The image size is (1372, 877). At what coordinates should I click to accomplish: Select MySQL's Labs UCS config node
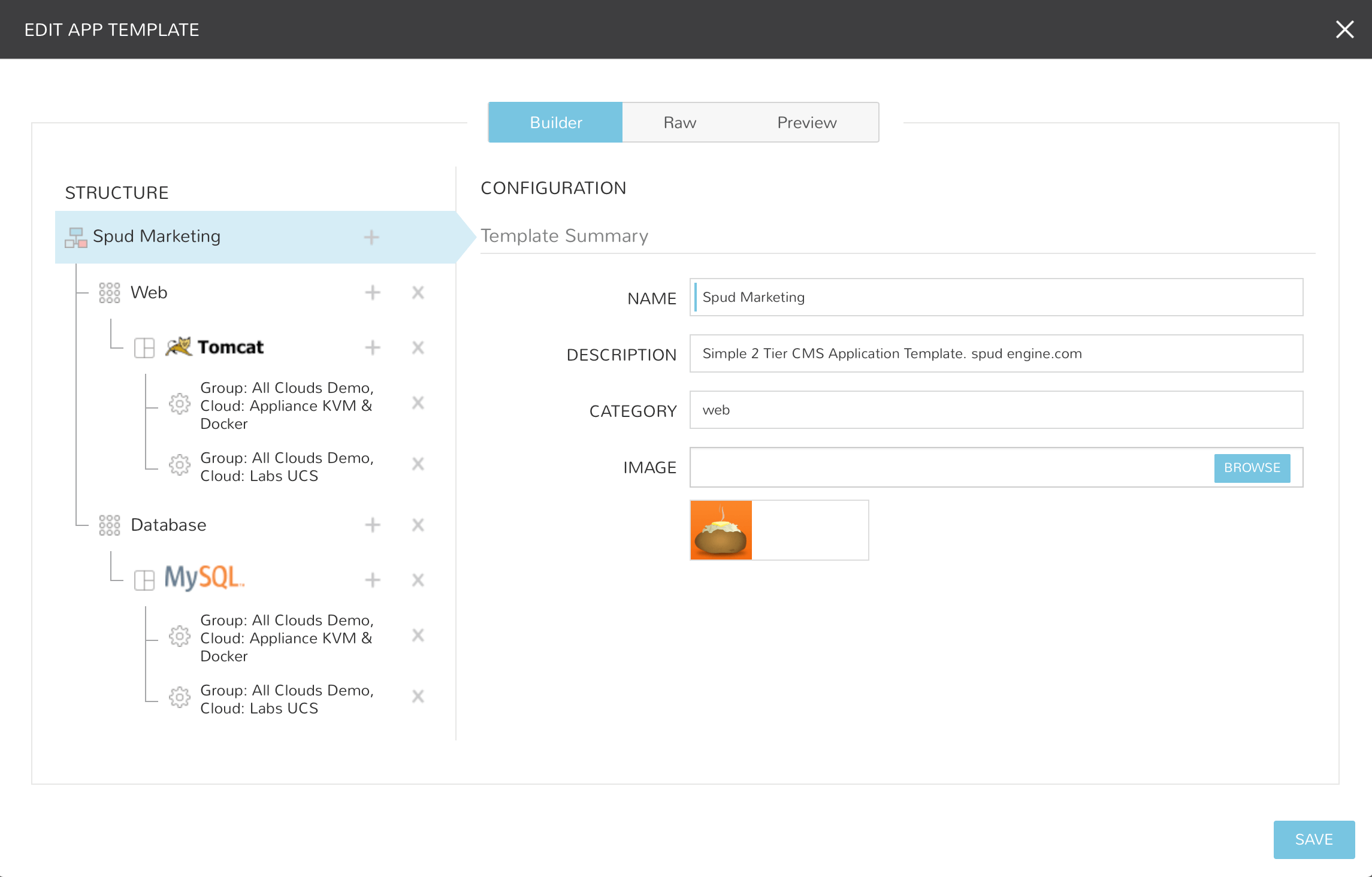point(286,699)
